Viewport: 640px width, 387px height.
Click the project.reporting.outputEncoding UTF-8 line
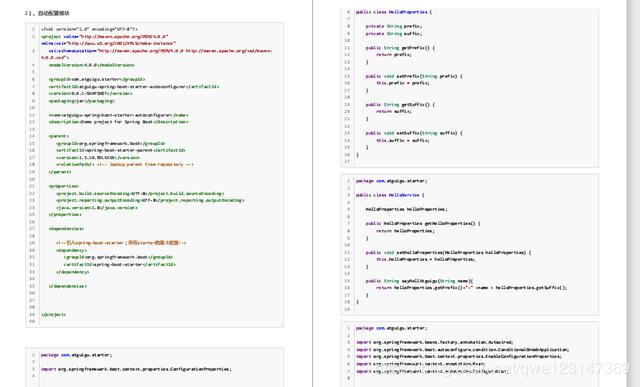pyautogui.click(x=150, y=200)
